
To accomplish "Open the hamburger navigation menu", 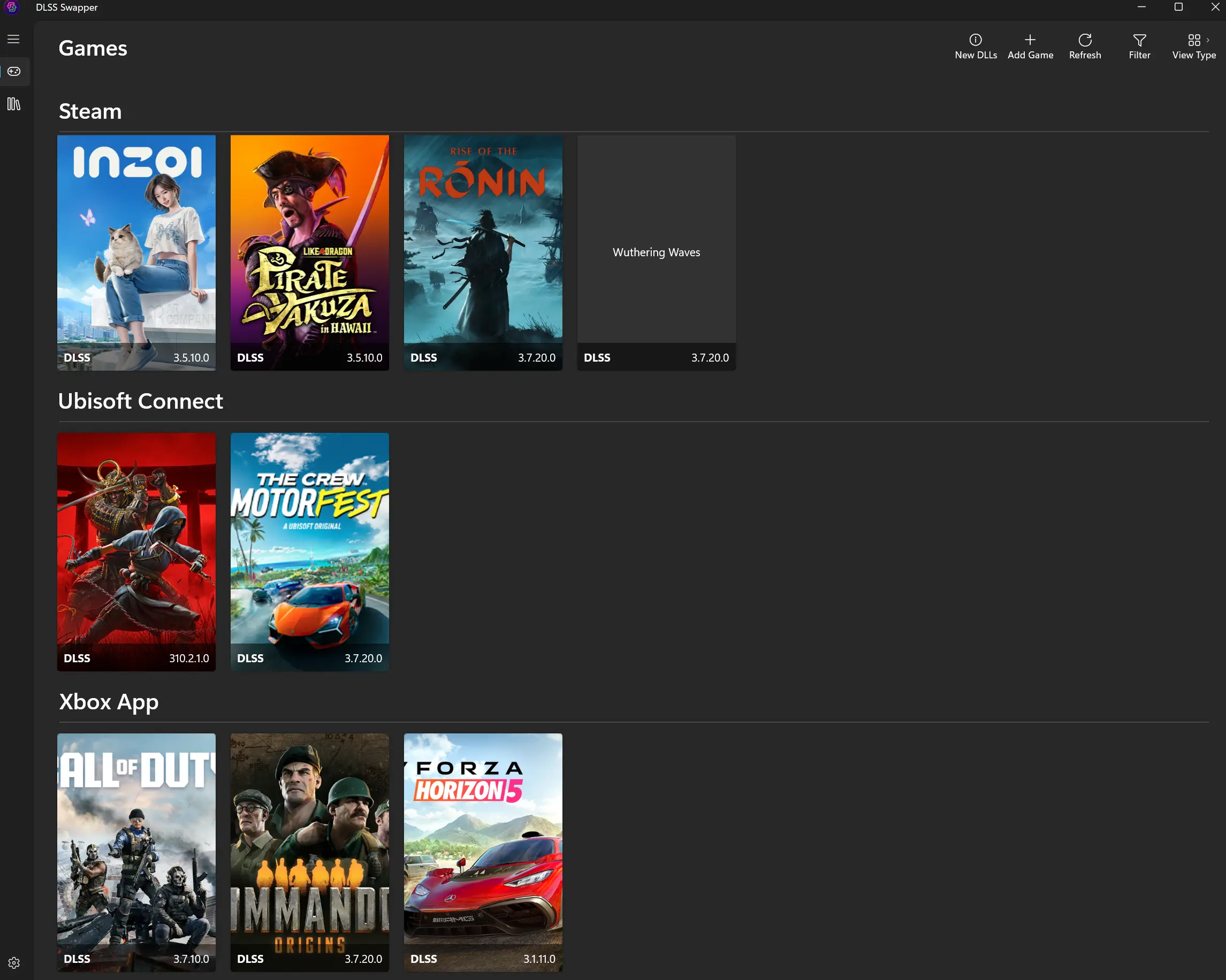I will coord(14,39).
